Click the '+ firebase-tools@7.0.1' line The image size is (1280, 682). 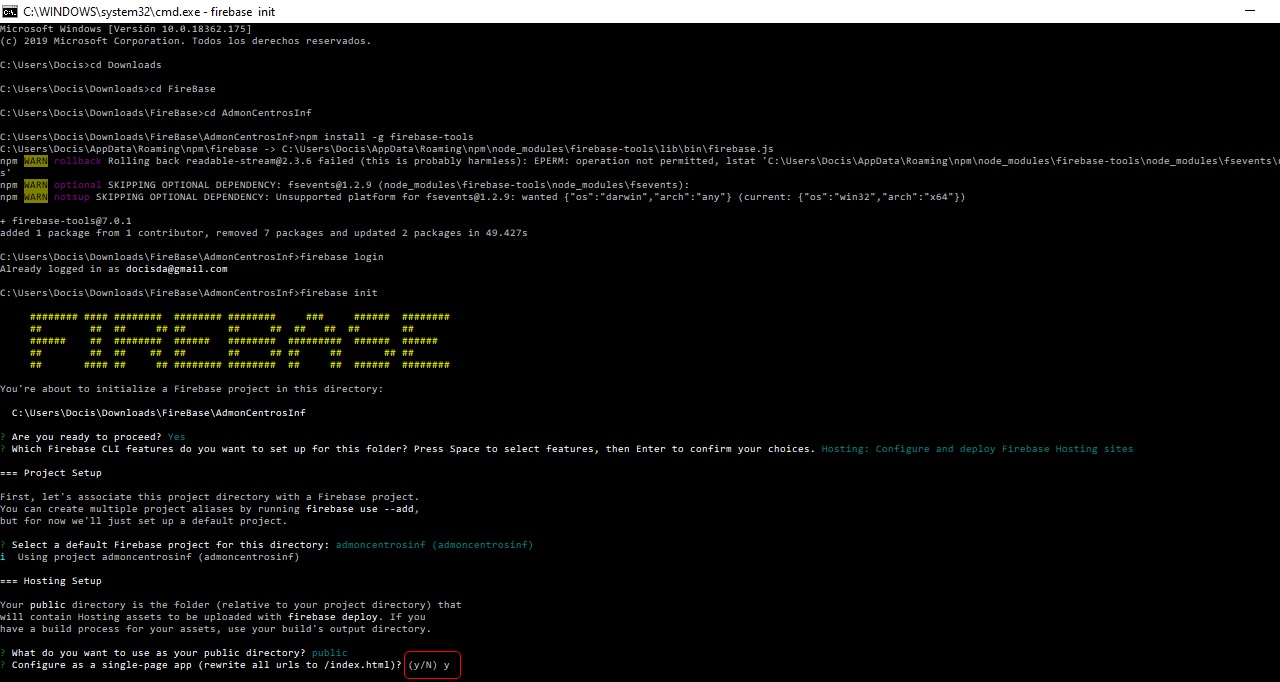(65, 221)
